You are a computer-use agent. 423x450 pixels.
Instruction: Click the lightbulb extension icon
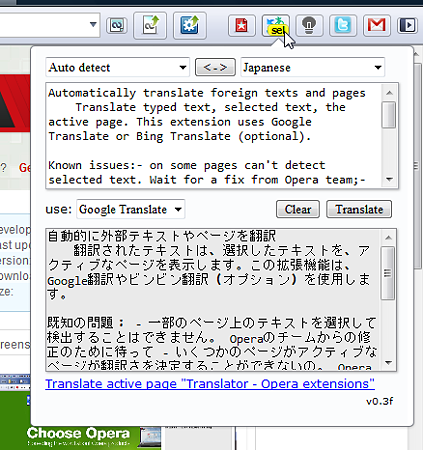[x=309, y=25]
